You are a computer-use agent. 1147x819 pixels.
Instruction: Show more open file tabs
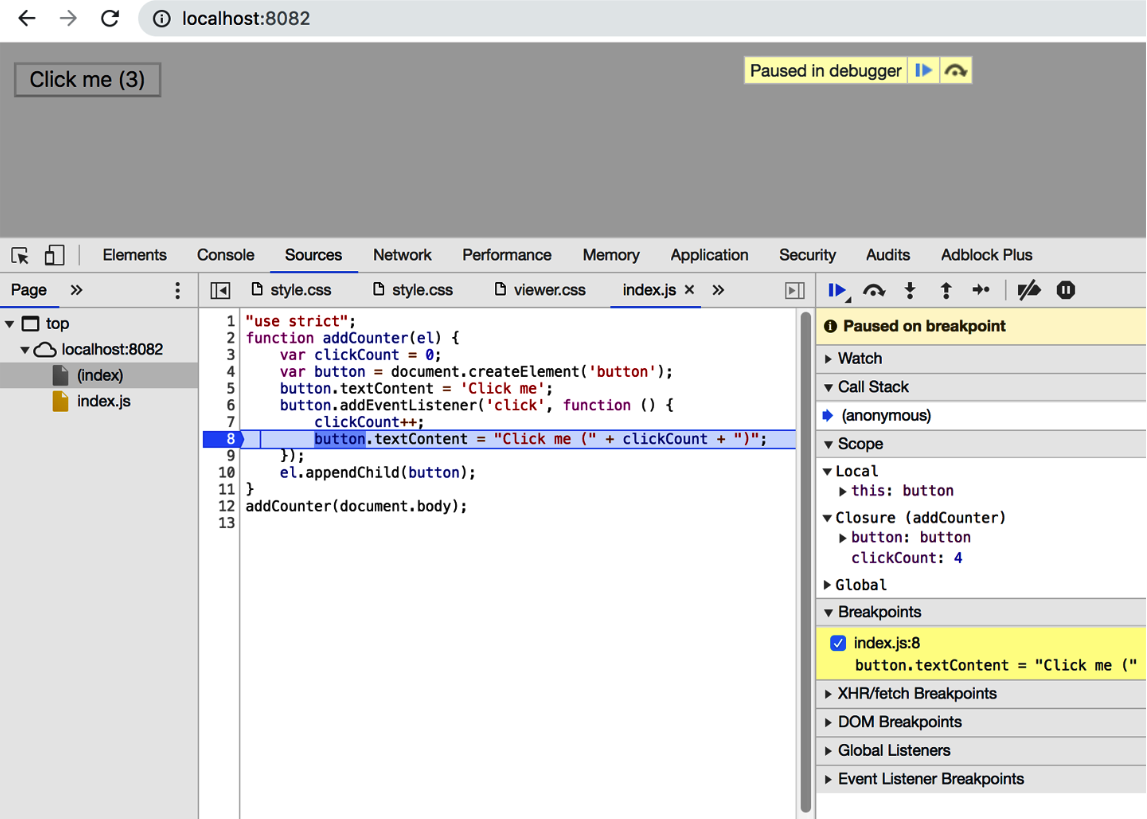pyautogui.click(x=718, y=290)
